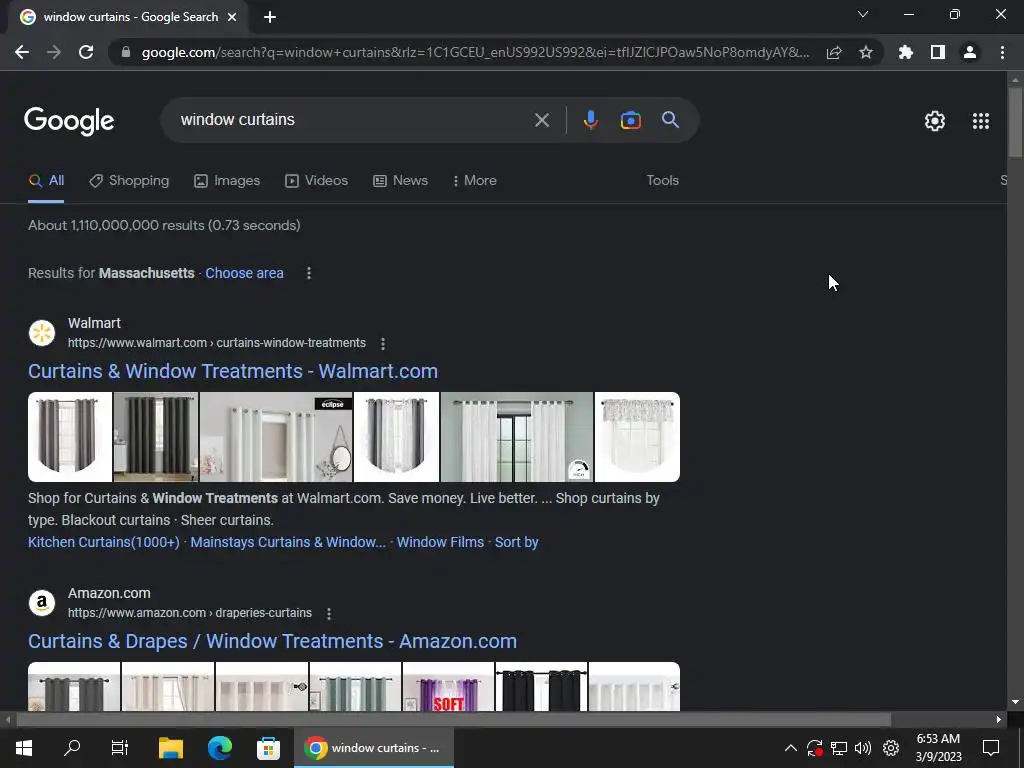Reload the current page
The width and height of the screenshot is (1024, 768).
(86, 52)
